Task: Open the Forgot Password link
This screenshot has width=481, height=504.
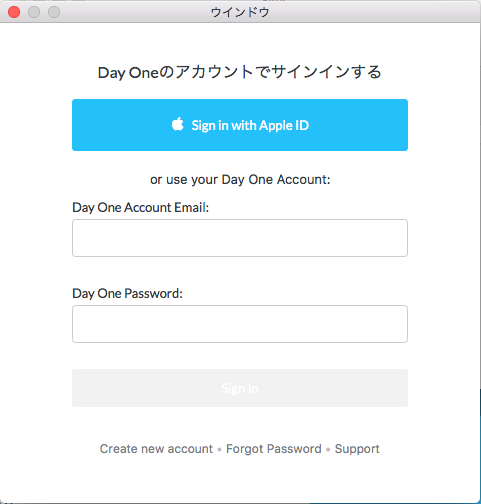Action: point(274,449)
